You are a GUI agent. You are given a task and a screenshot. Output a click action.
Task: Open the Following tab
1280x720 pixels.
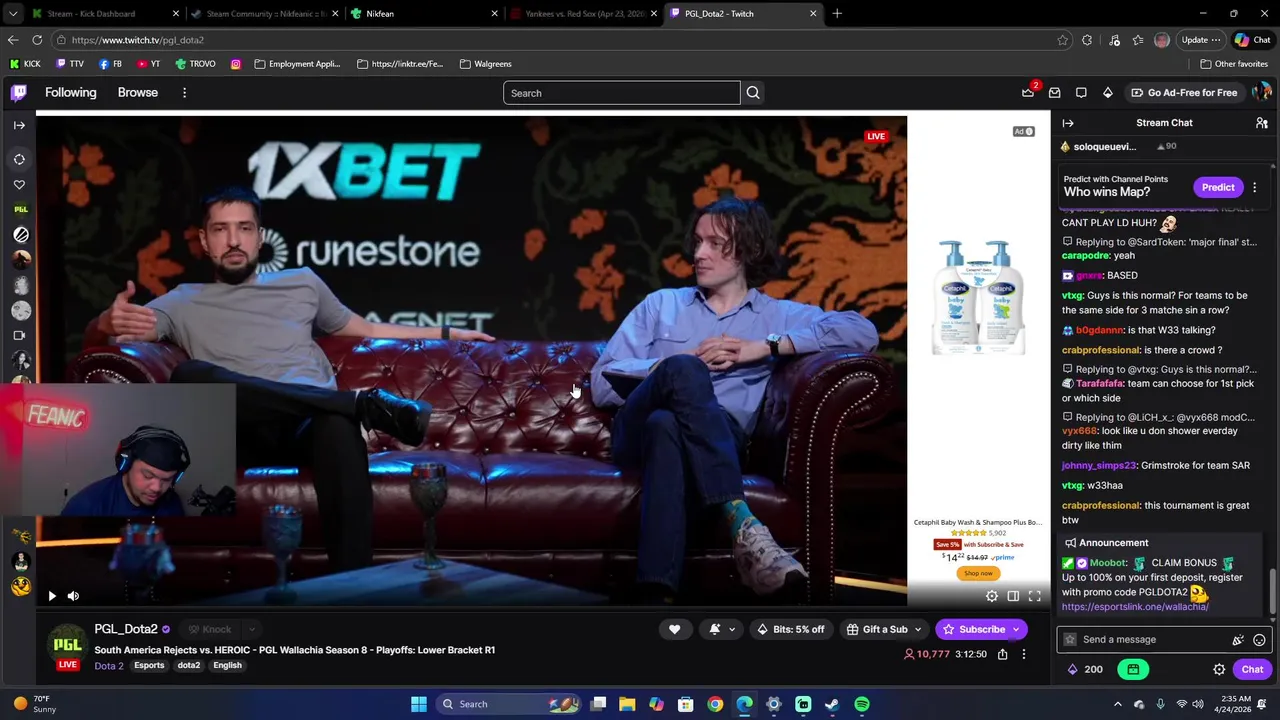[71, 92]
